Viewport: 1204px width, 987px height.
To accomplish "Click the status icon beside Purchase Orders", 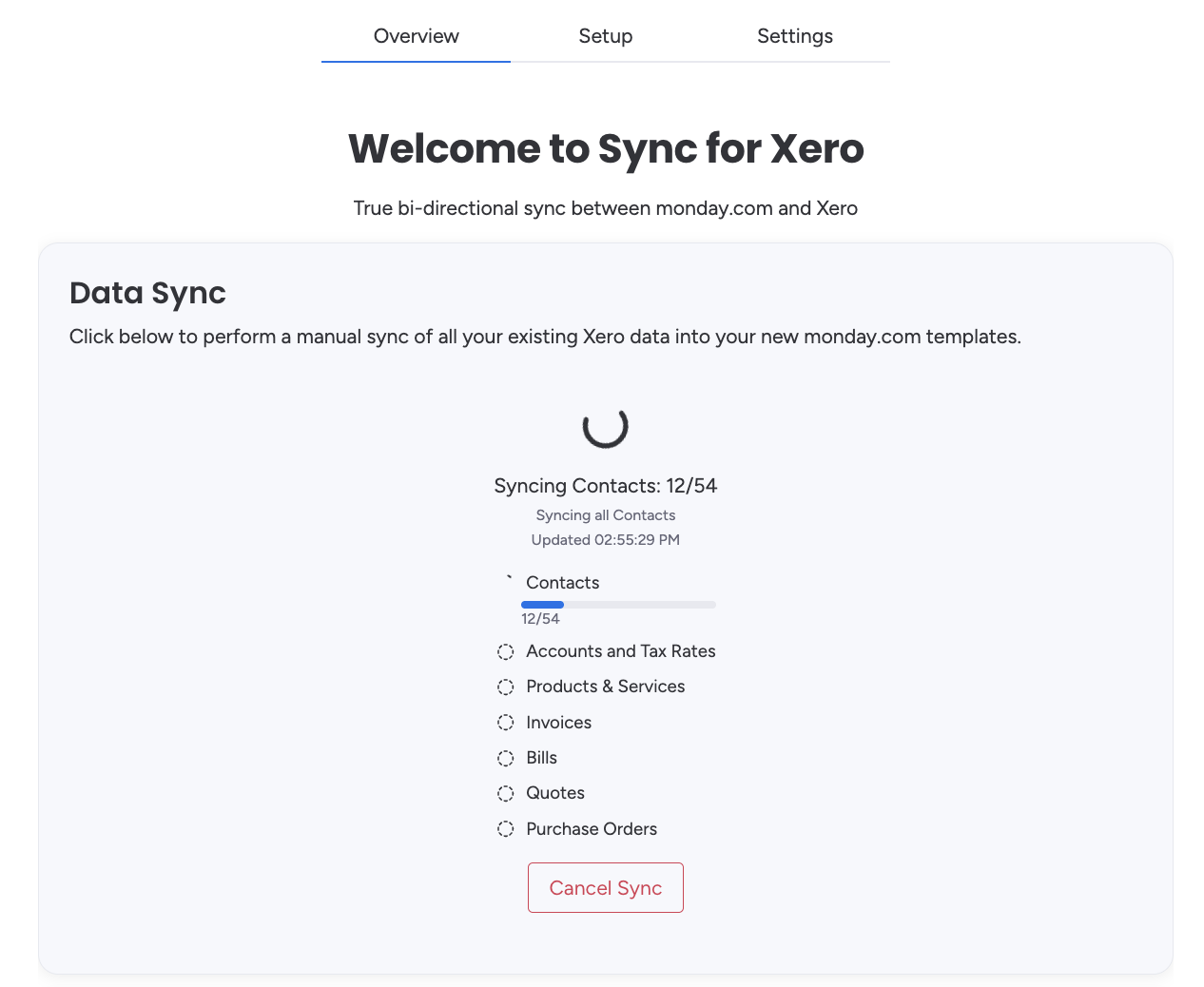I will (x=505, y=828).
